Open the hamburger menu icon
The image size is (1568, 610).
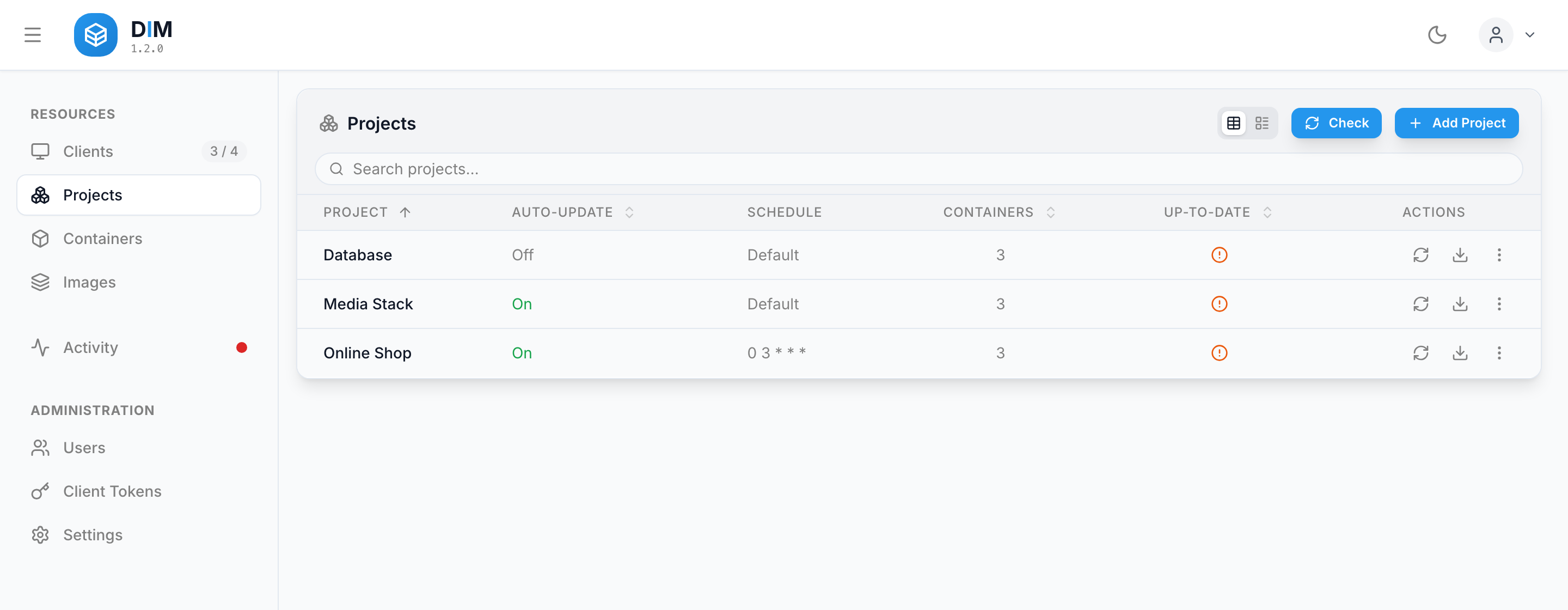33,35
